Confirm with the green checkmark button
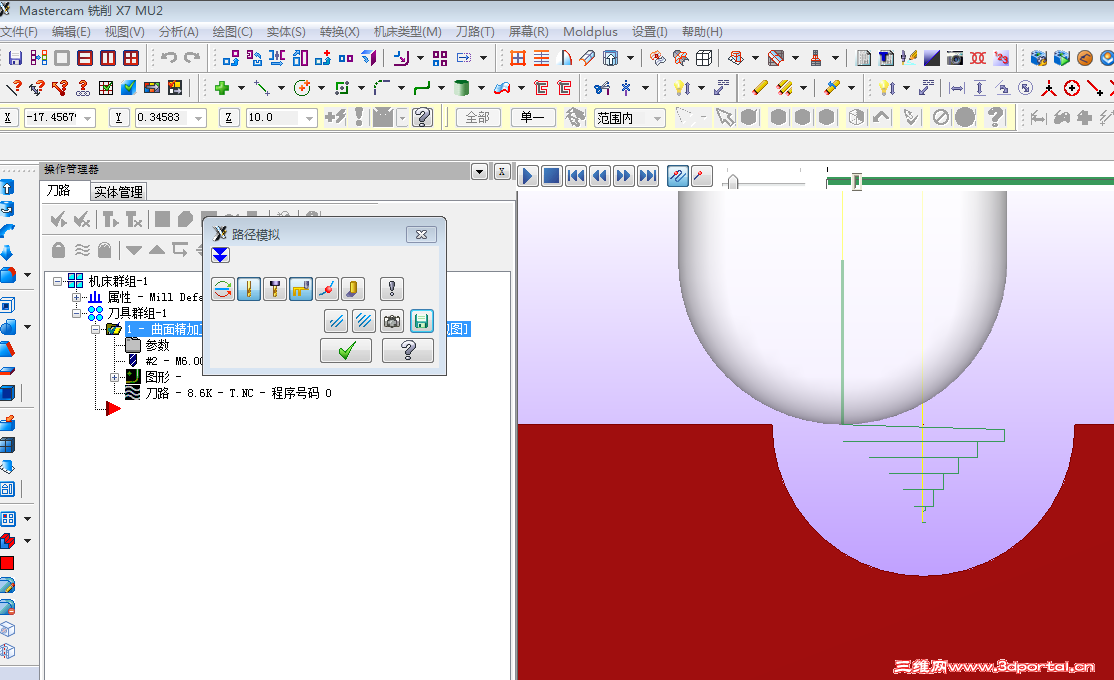Image resolution: width=1114 pixels, height=680 pixels. [346, 350]
